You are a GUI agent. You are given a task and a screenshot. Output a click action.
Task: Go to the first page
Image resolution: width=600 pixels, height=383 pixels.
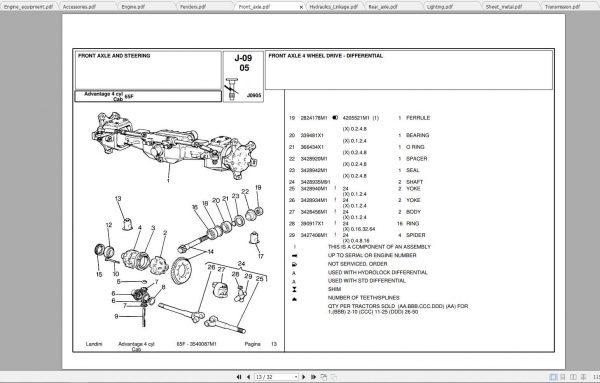(x=239, y=377)
